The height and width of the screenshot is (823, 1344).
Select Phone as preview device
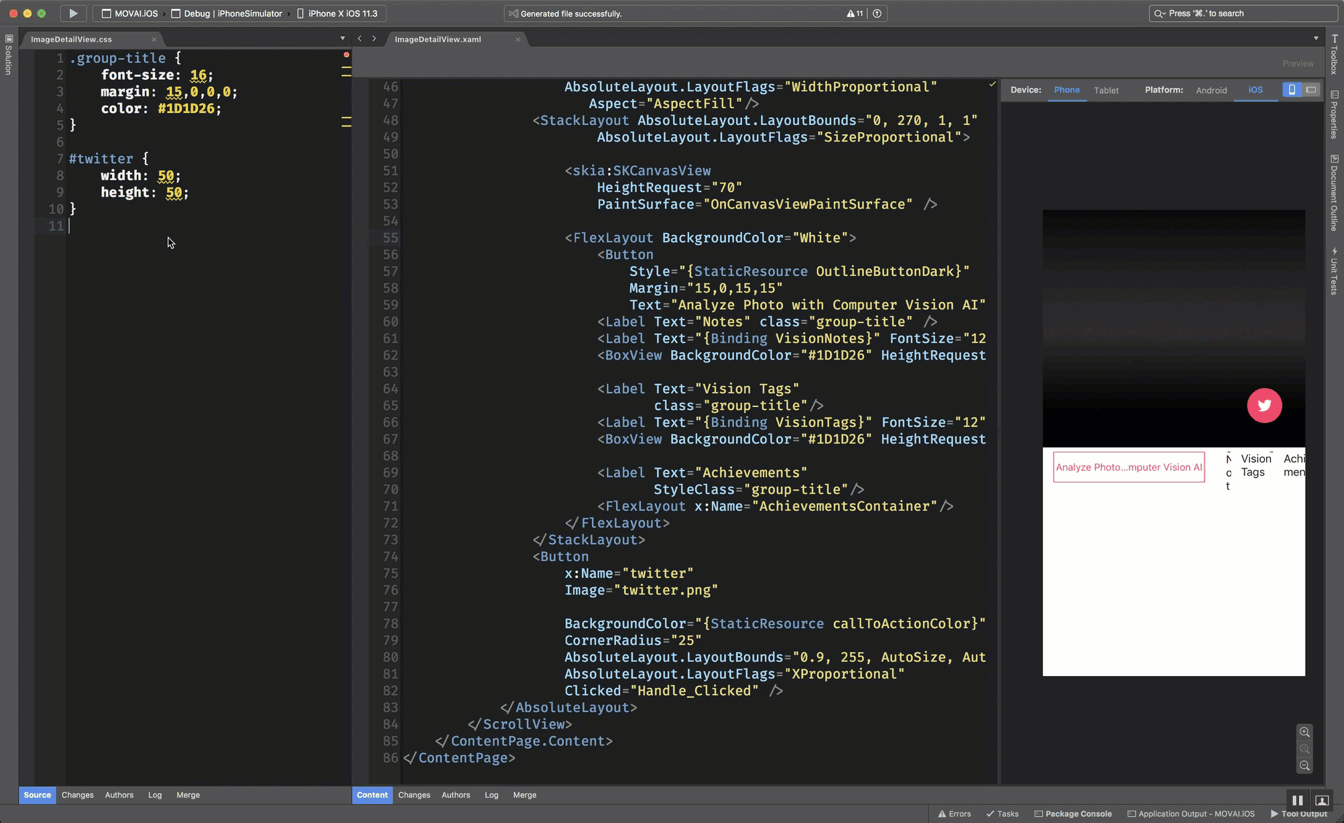click(1066, 90)
